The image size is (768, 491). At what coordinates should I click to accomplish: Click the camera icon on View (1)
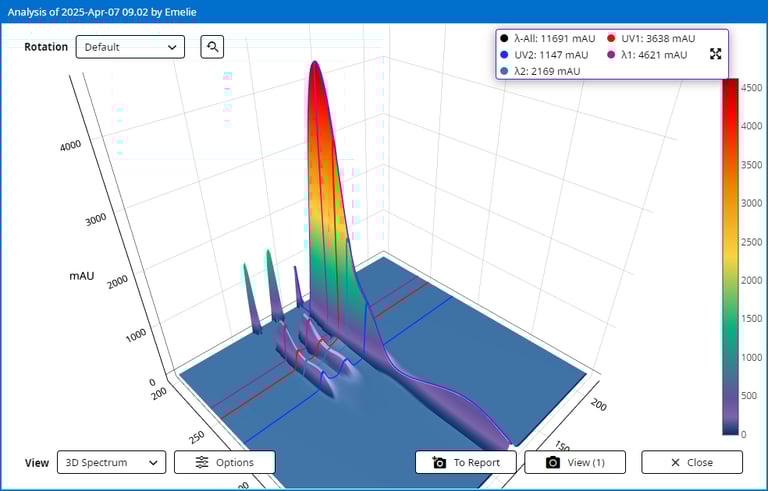click(552, 462)
